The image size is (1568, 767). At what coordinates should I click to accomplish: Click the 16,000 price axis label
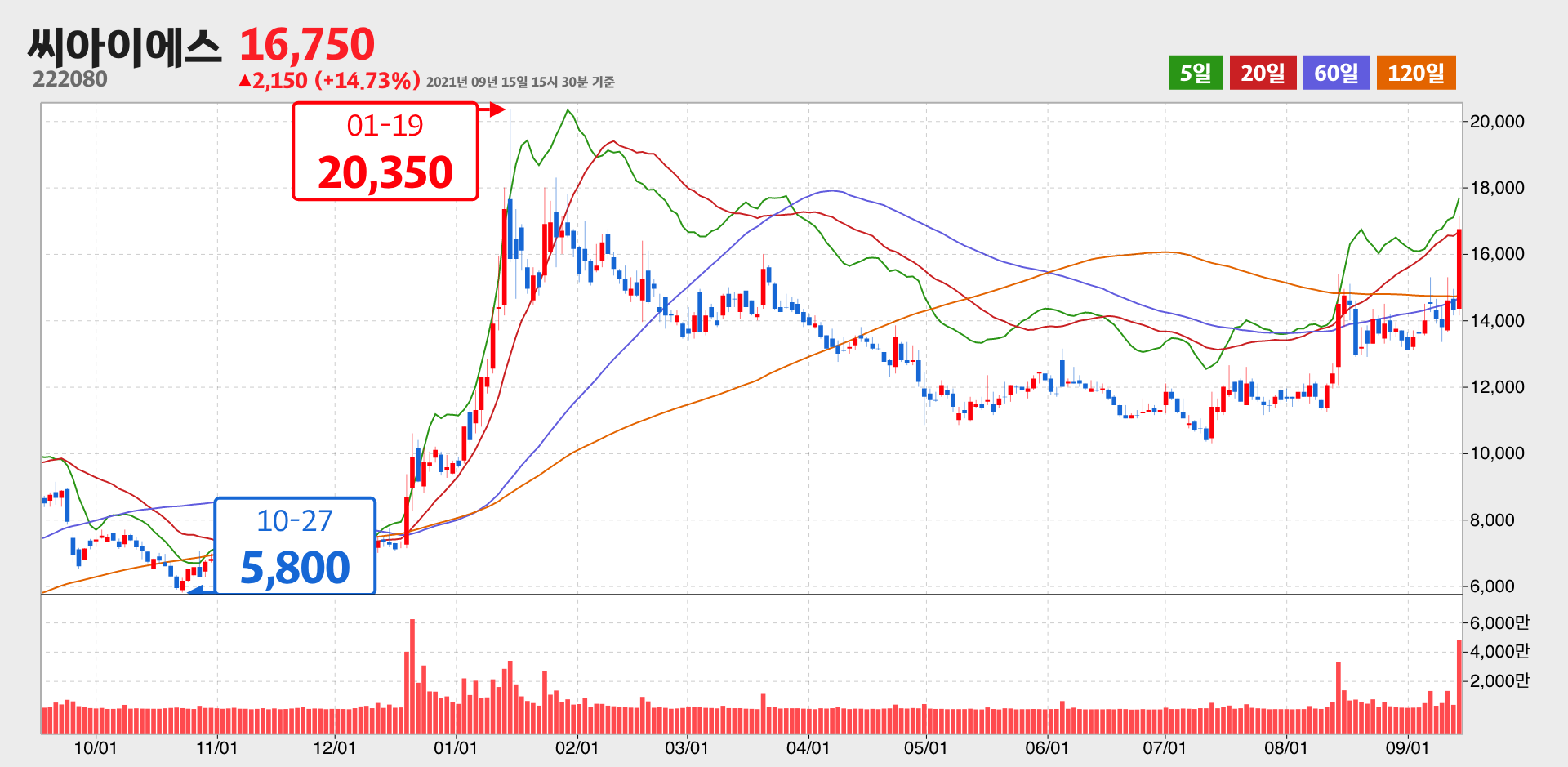click(1497, 254)
